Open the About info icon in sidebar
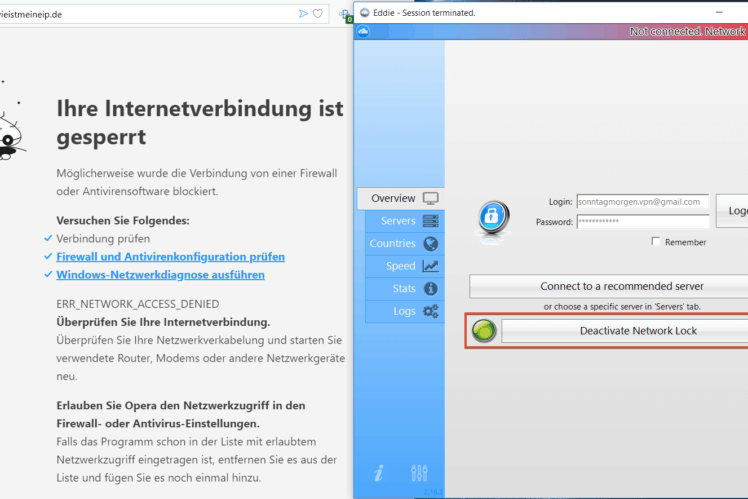This screenshot has width=748, height=499. (x=379, y=473)
